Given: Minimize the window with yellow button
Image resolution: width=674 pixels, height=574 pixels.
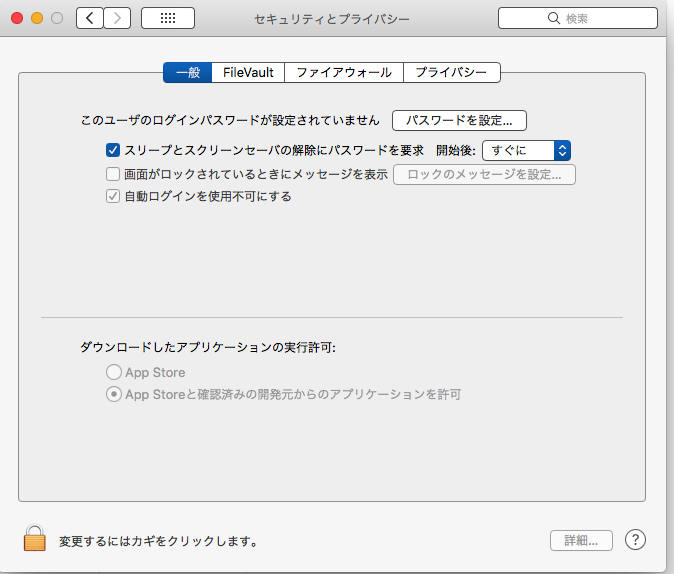Looking at the screenshot, I should (x=37, y=18).
